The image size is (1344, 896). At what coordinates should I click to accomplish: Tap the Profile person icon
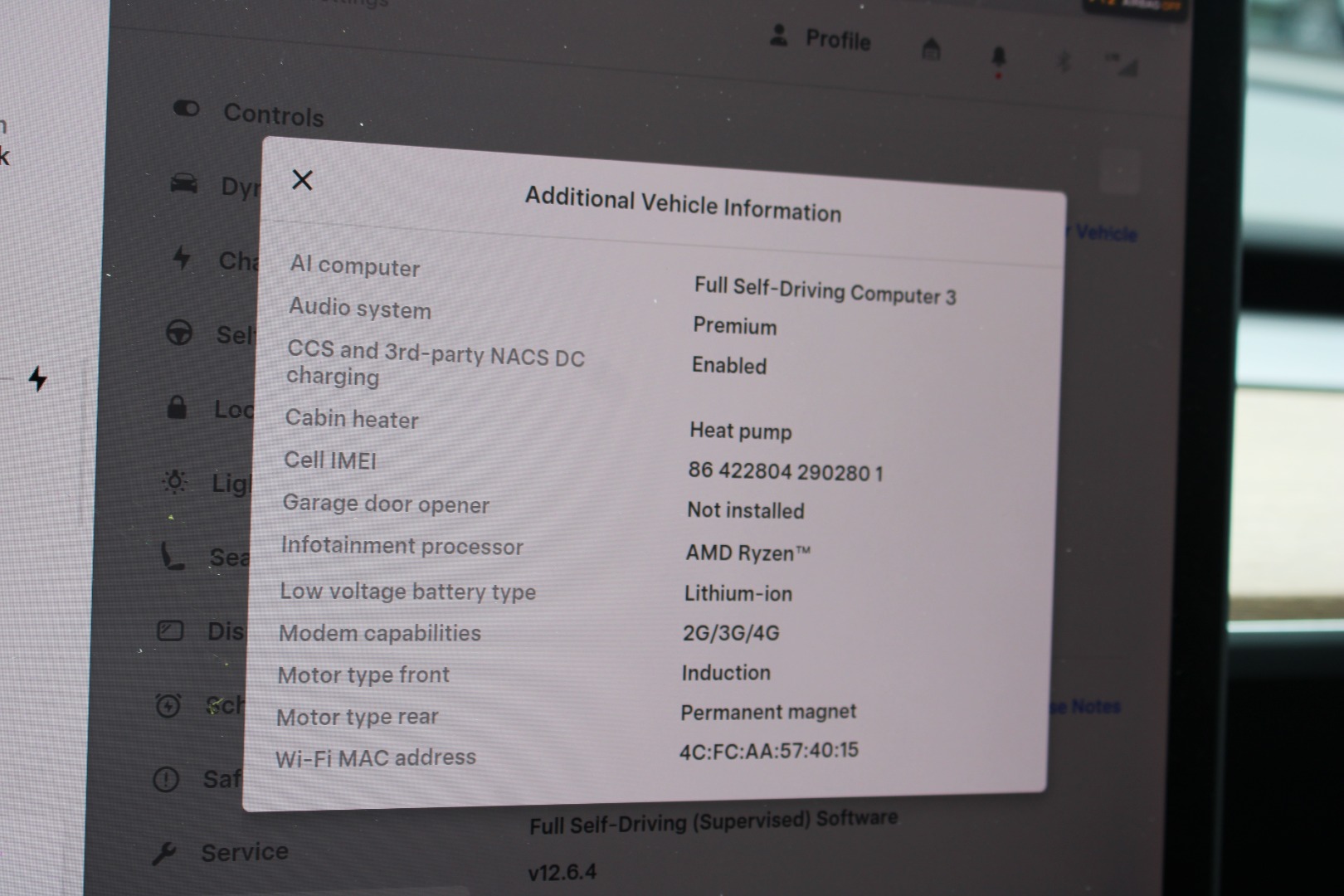(x=779, y=35)
